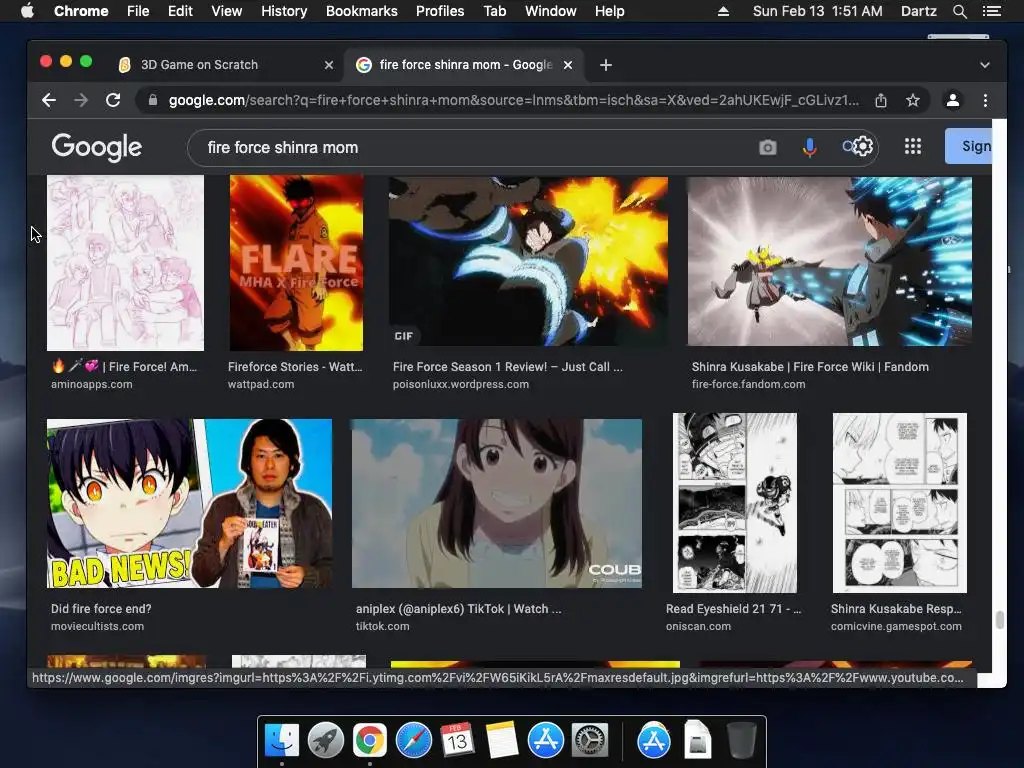This screenshot has height=768, width=1024.
Task: Open Notes from the Dock
Action: [x=502, y=740]
